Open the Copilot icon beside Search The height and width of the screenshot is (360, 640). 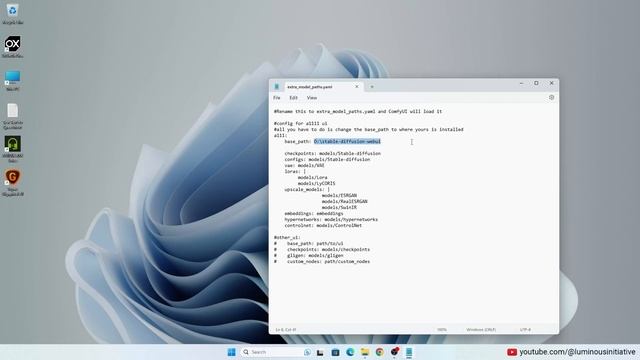point(307,352)
